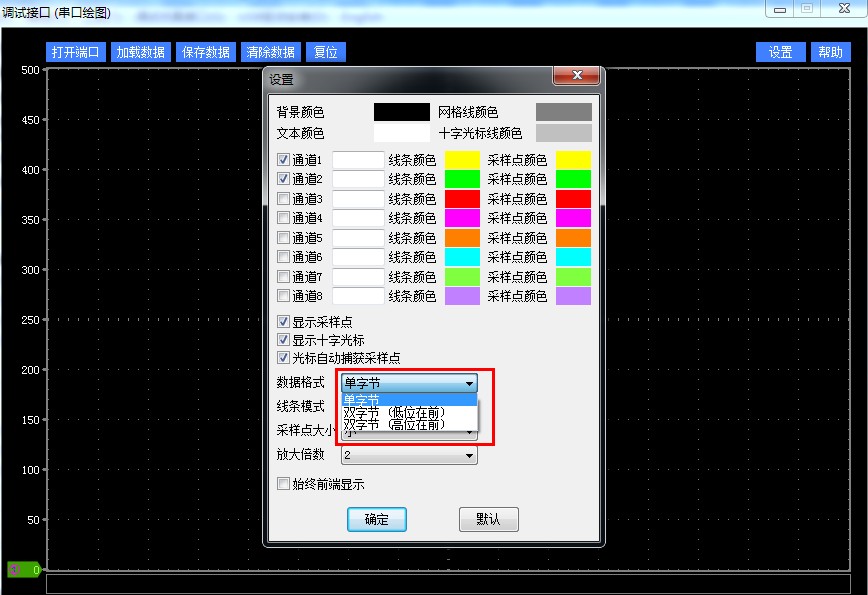The height and width of the screenshot is (595, 868).
Task: Select 双字节（高位在前） option
Action: click(x=409, y=425)
